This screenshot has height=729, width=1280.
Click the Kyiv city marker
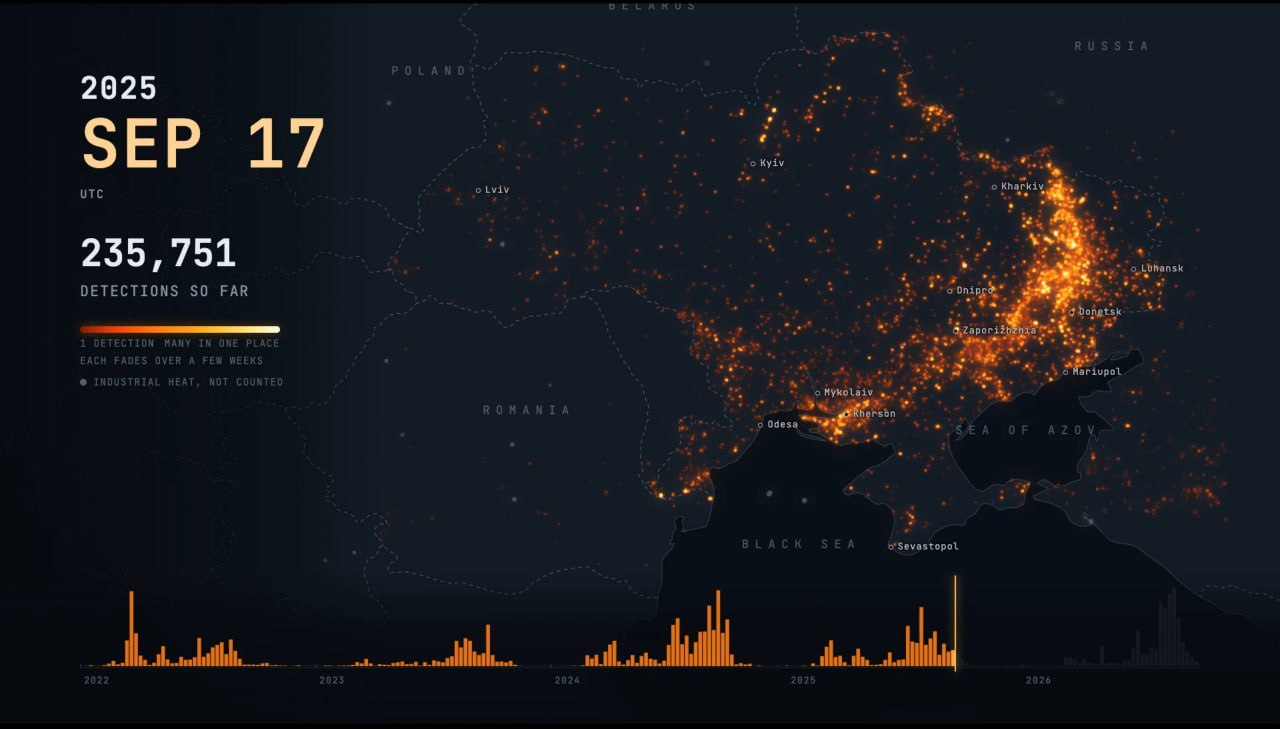pos(753,163)
